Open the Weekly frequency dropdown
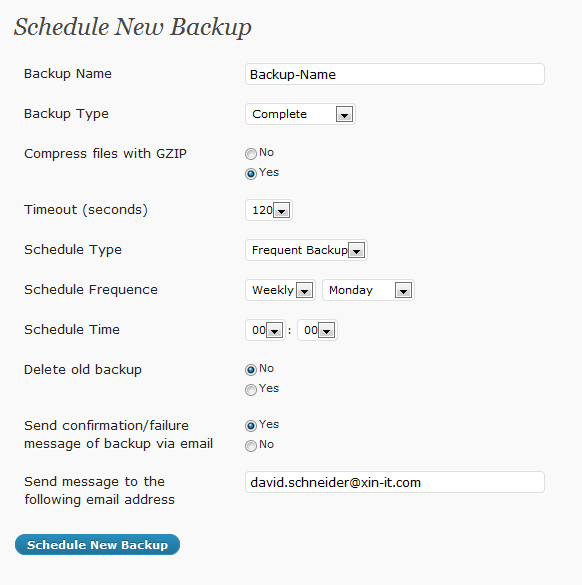 click(x=280, y=290)
